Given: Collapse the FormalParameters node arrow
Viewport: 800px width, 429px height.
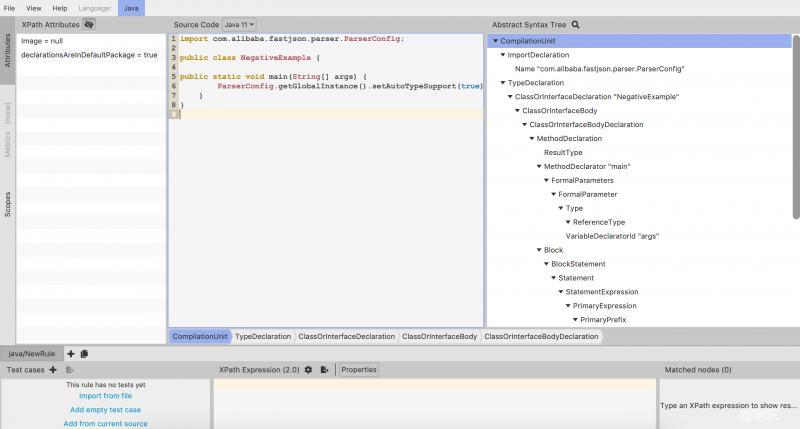Looking at the screenshot, I should pyautogui.click(x=546, y=180).
